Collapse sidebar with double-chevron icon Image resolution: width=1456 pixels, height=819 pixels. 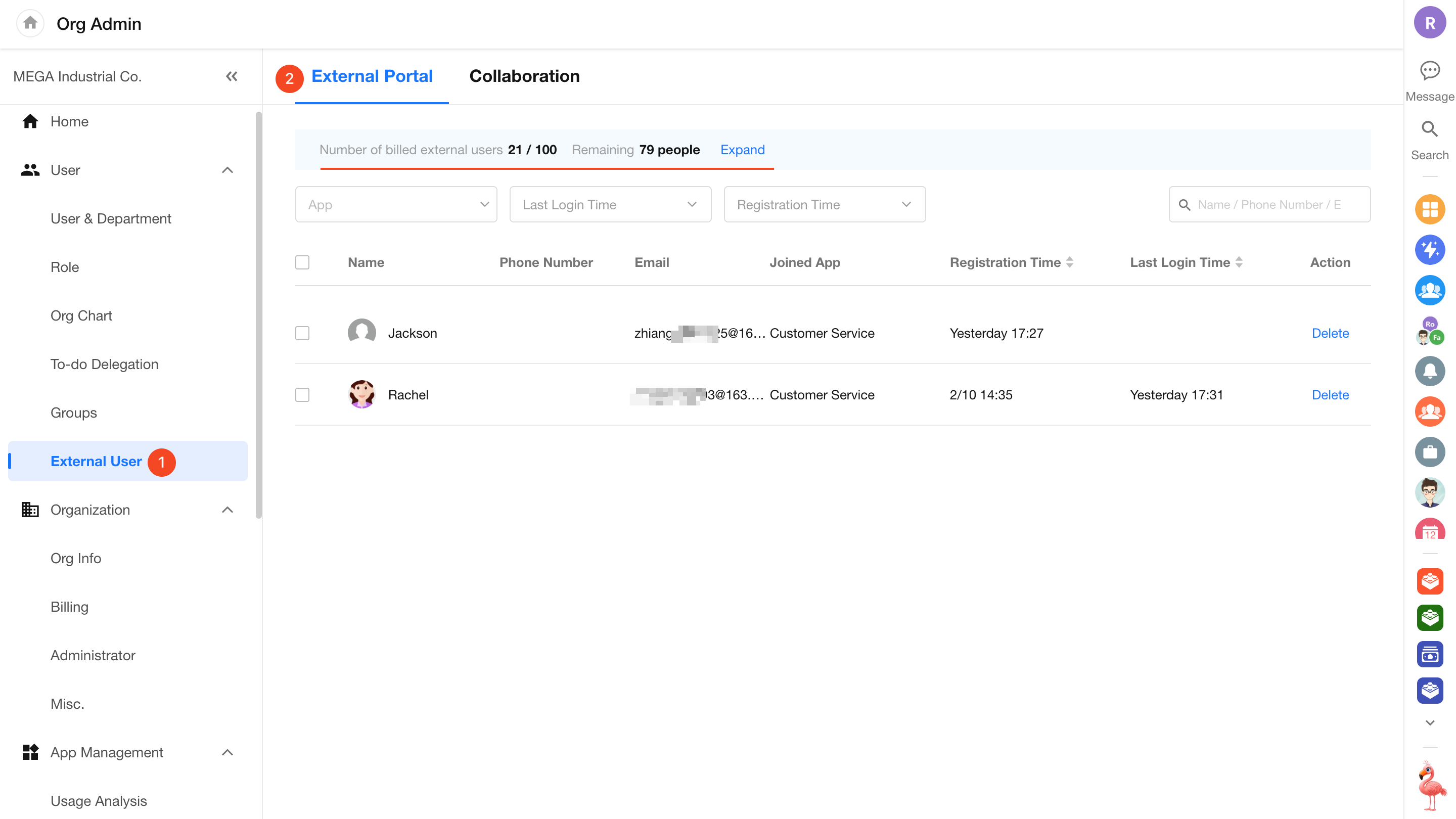click(231, 76)
